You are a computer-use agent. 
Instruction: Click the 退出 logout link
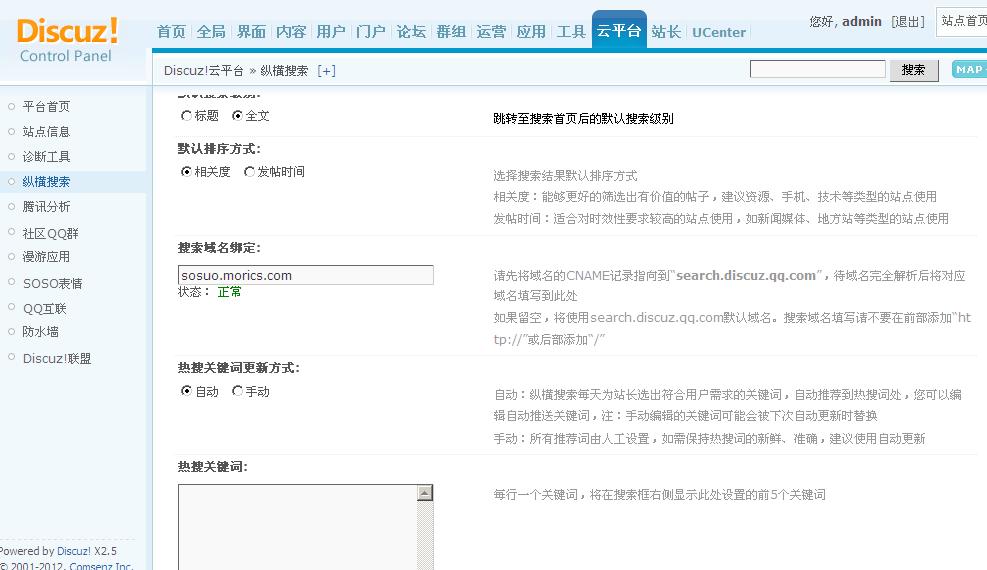(908, 22)
